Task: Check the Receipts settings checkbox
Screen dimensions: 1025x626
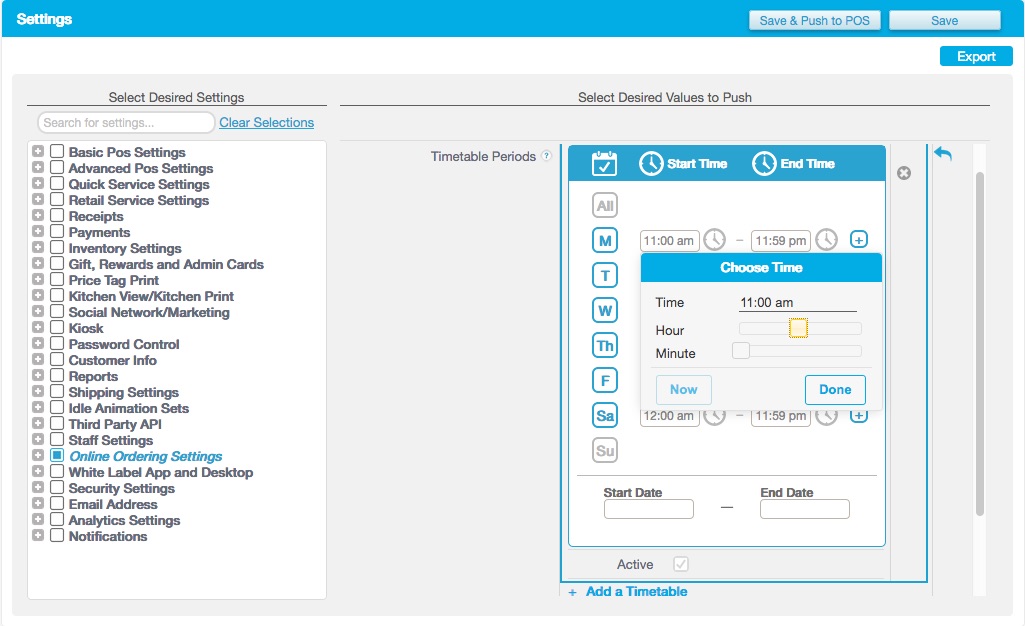Action: coord(56,216)
